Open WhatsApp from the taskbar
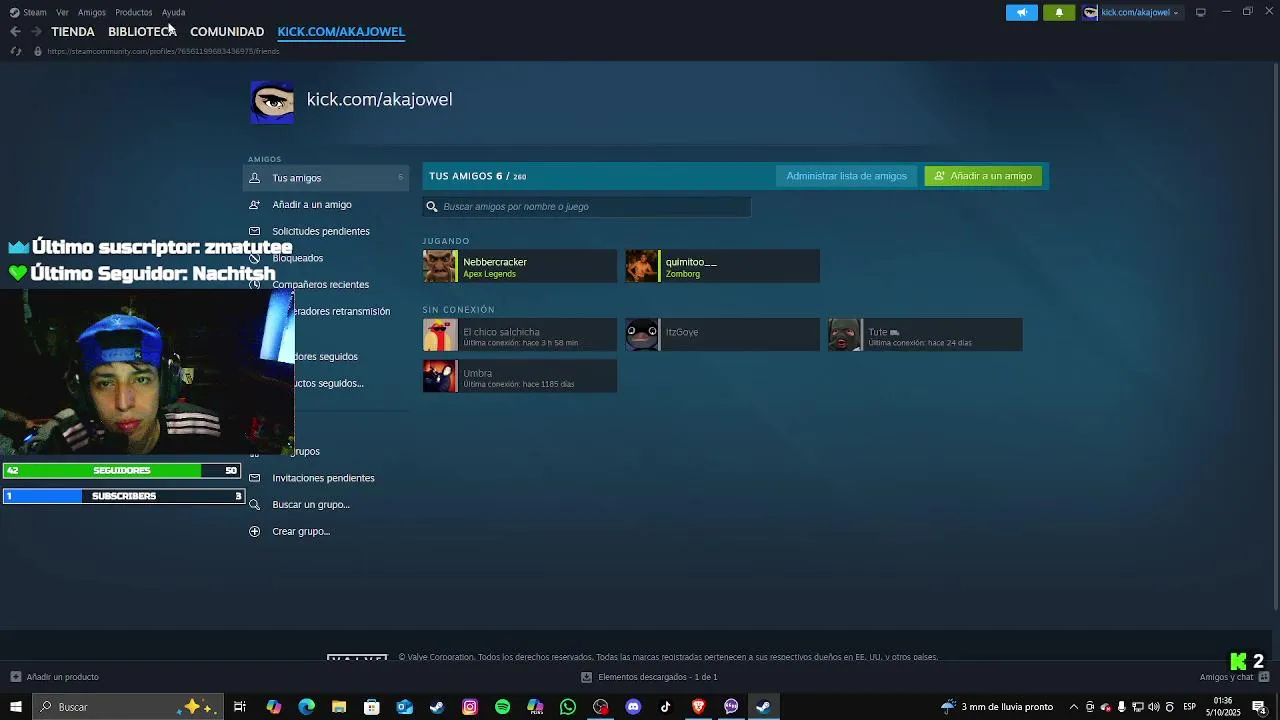1280x720 pixels. coord(568,707)
